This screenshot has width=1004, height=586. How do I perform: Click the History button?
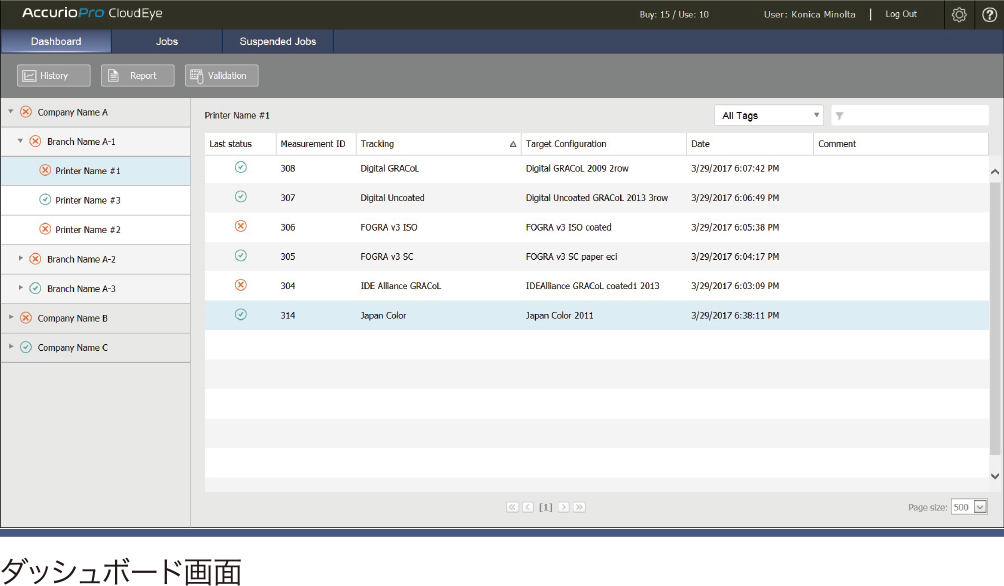click(x=52, y=75)
